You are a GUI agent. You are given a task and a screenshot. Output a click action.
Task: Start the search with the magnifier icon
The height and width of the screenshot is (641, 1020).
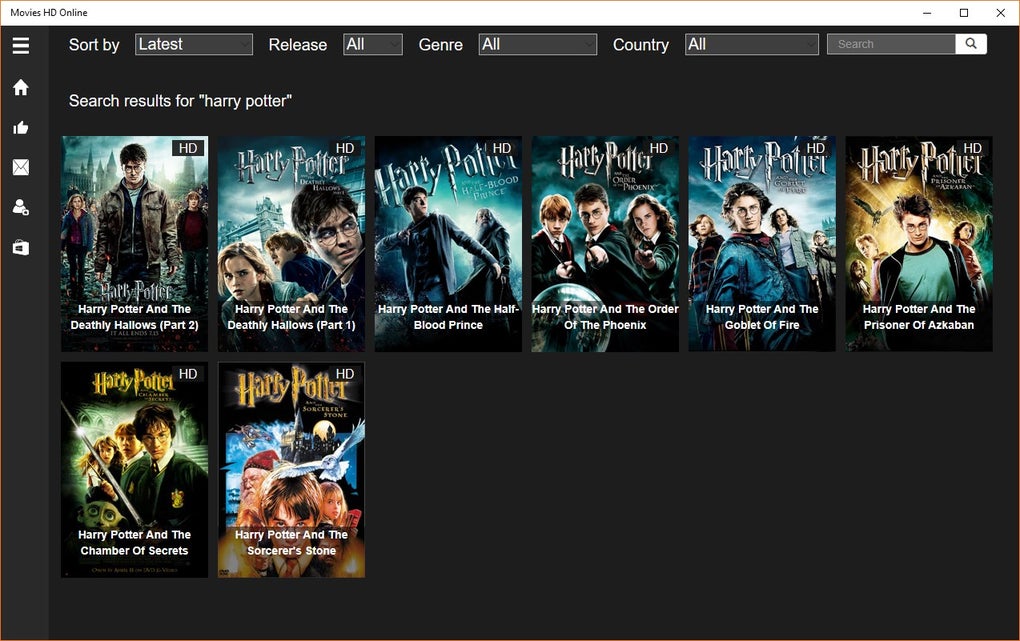point(971,43)
